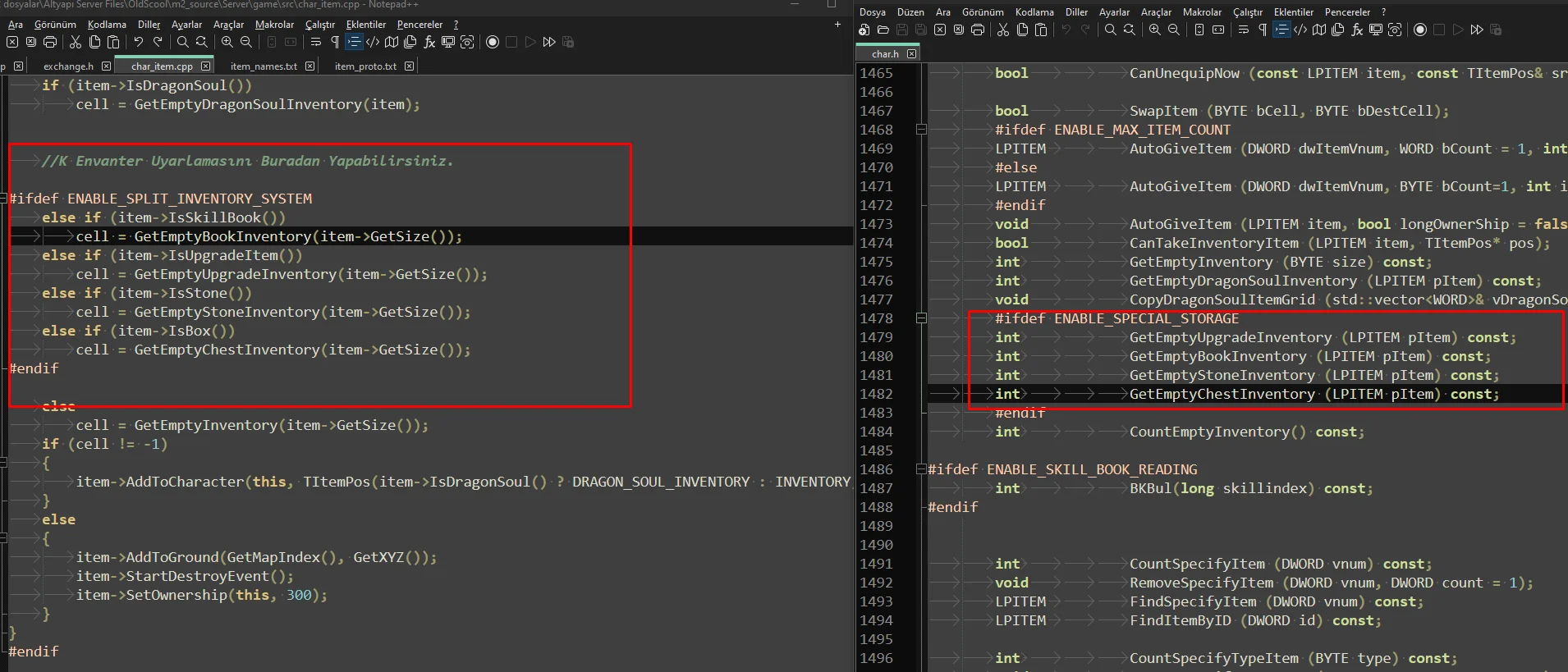Switch to the item_proto.txt tab
This screenshot has height=672, width=1568.
(x=365, y=66)
